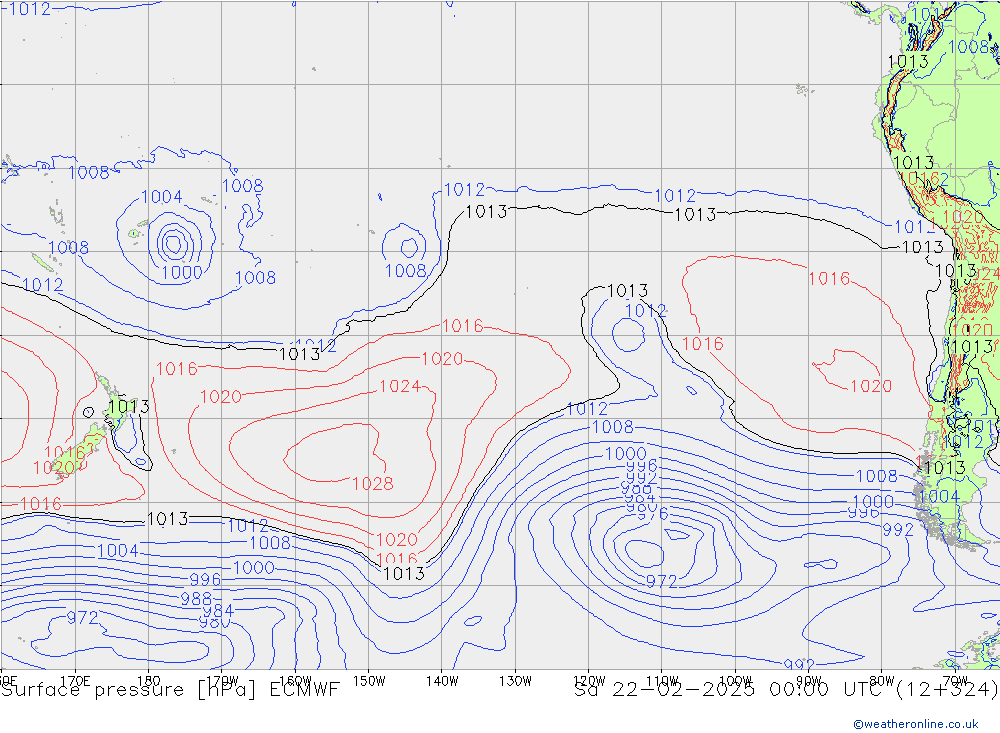This screenshot has height=733, width=1000.
Task: Click the 170W longitude label
Action: (x=222, y=680)
